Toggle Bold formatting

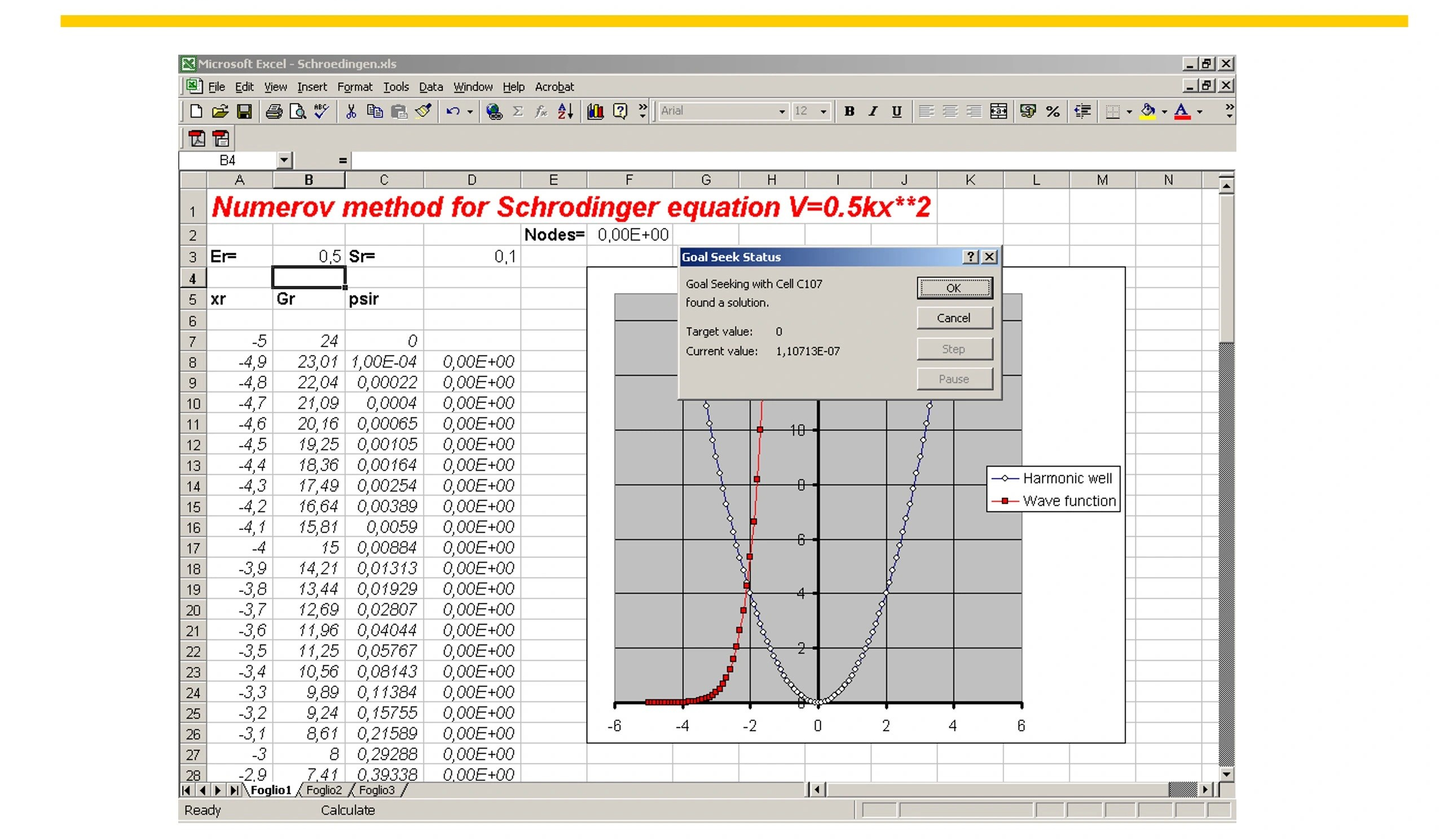point(849,111)
